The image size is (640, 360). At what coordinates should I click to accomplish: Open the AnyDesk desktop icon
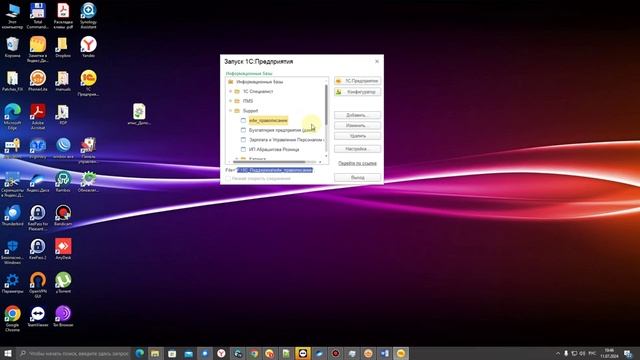point(63,249)
